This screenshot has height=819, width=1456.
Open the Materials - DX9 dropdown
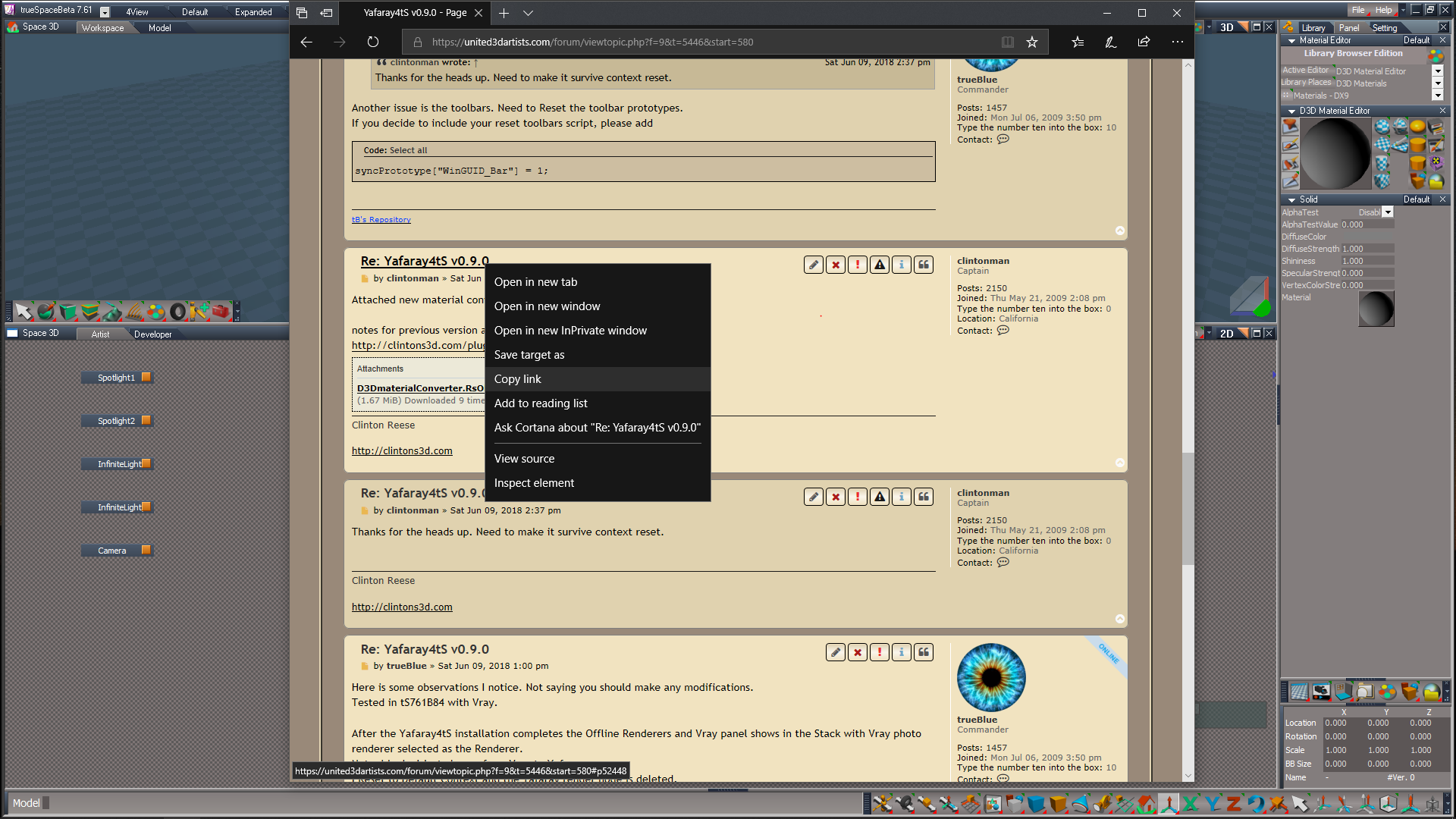(1438, 96)
